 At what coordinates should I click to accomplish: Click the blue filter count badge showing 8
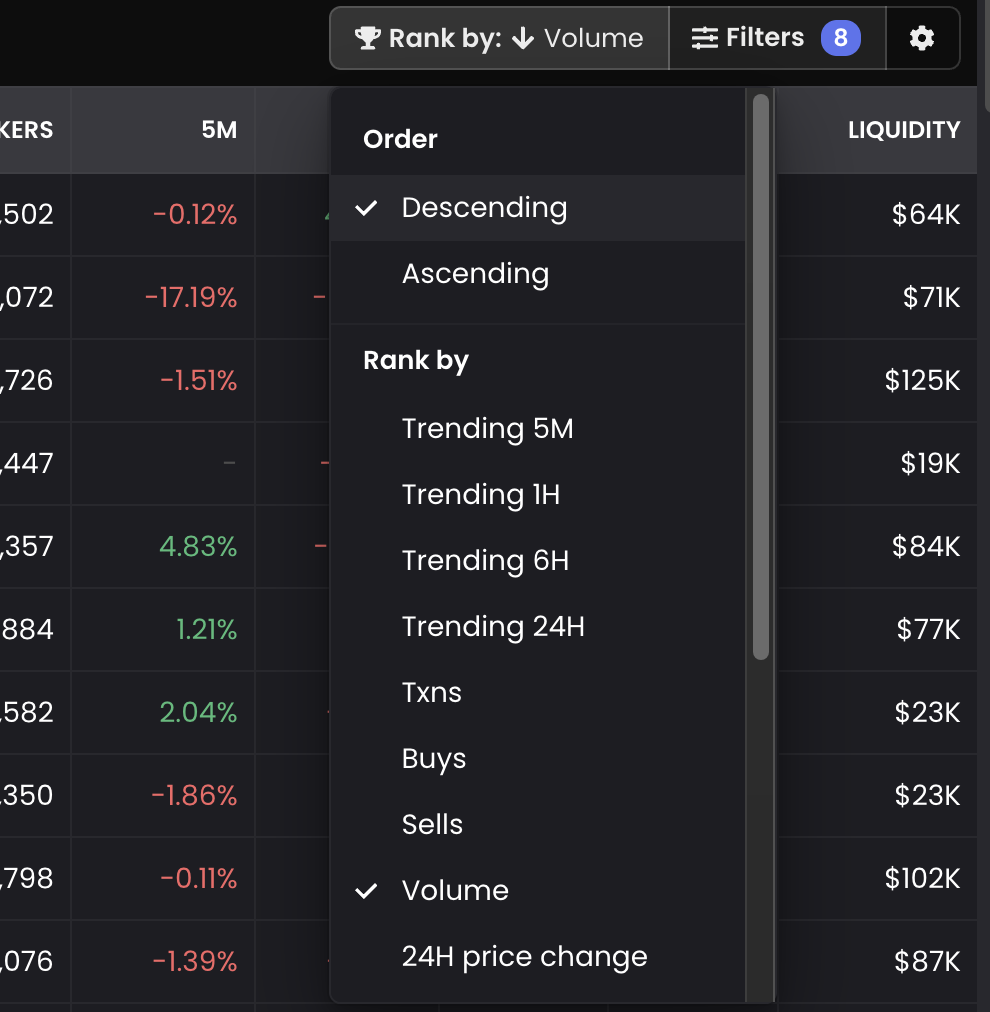click(840, 39)
